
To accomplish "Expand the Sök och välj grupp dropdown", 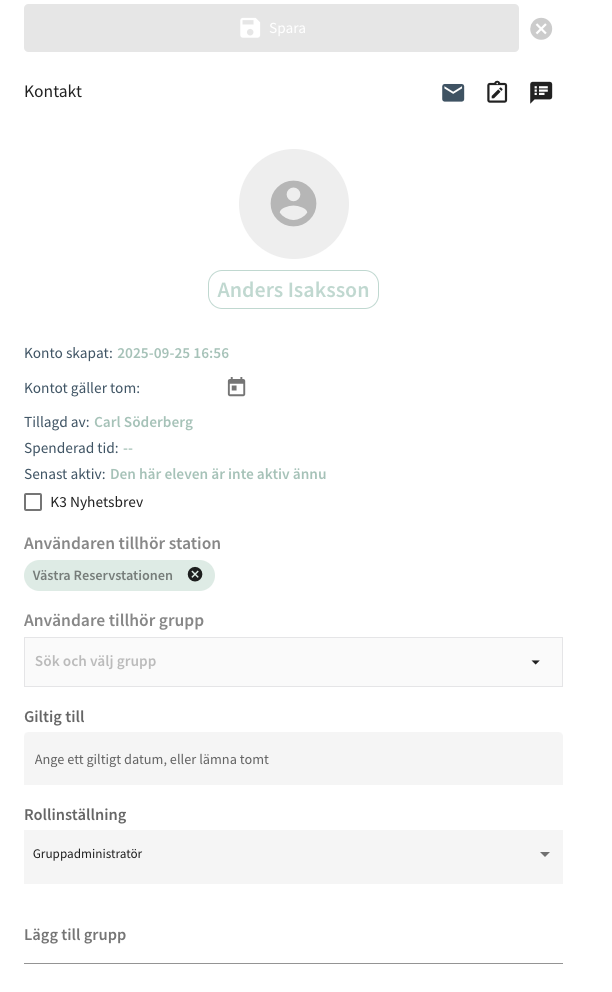I will (x=536, y=662).
